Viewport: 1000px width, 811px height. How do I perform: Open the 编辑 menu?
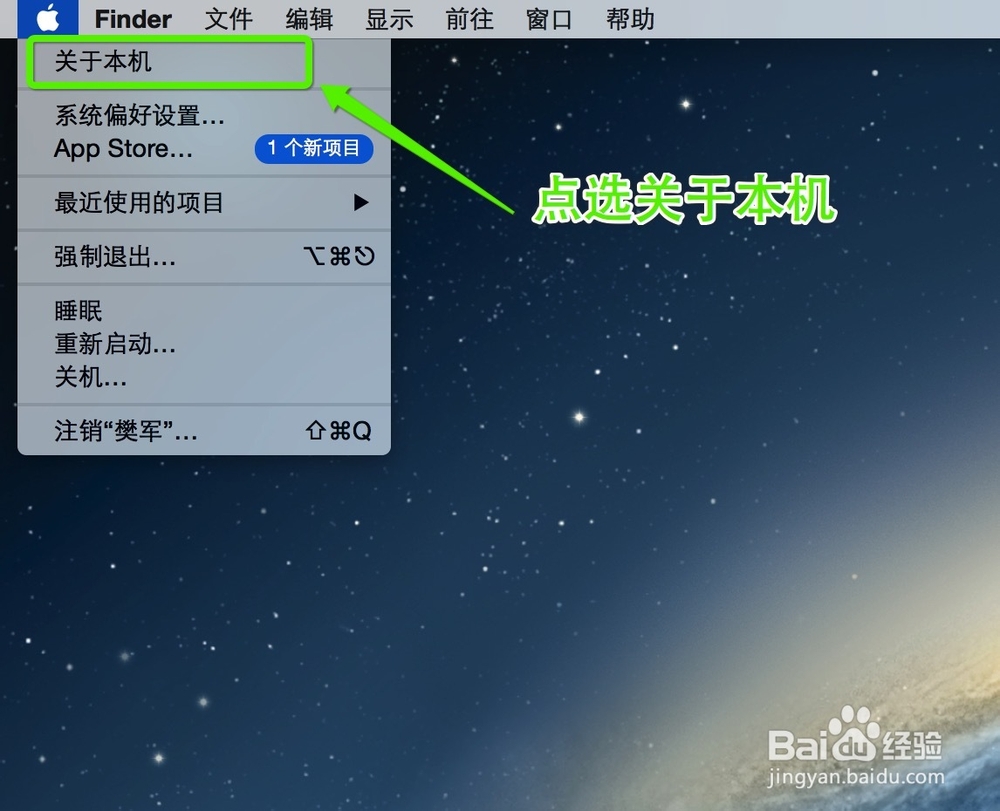tap(308, 18)
